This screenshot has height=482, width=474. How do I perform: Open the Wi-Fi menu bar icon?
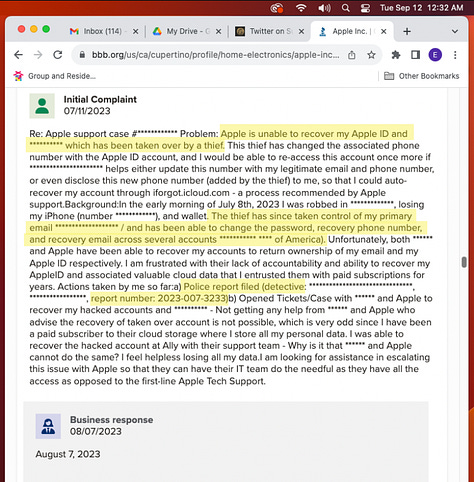[x=301, y=8]
